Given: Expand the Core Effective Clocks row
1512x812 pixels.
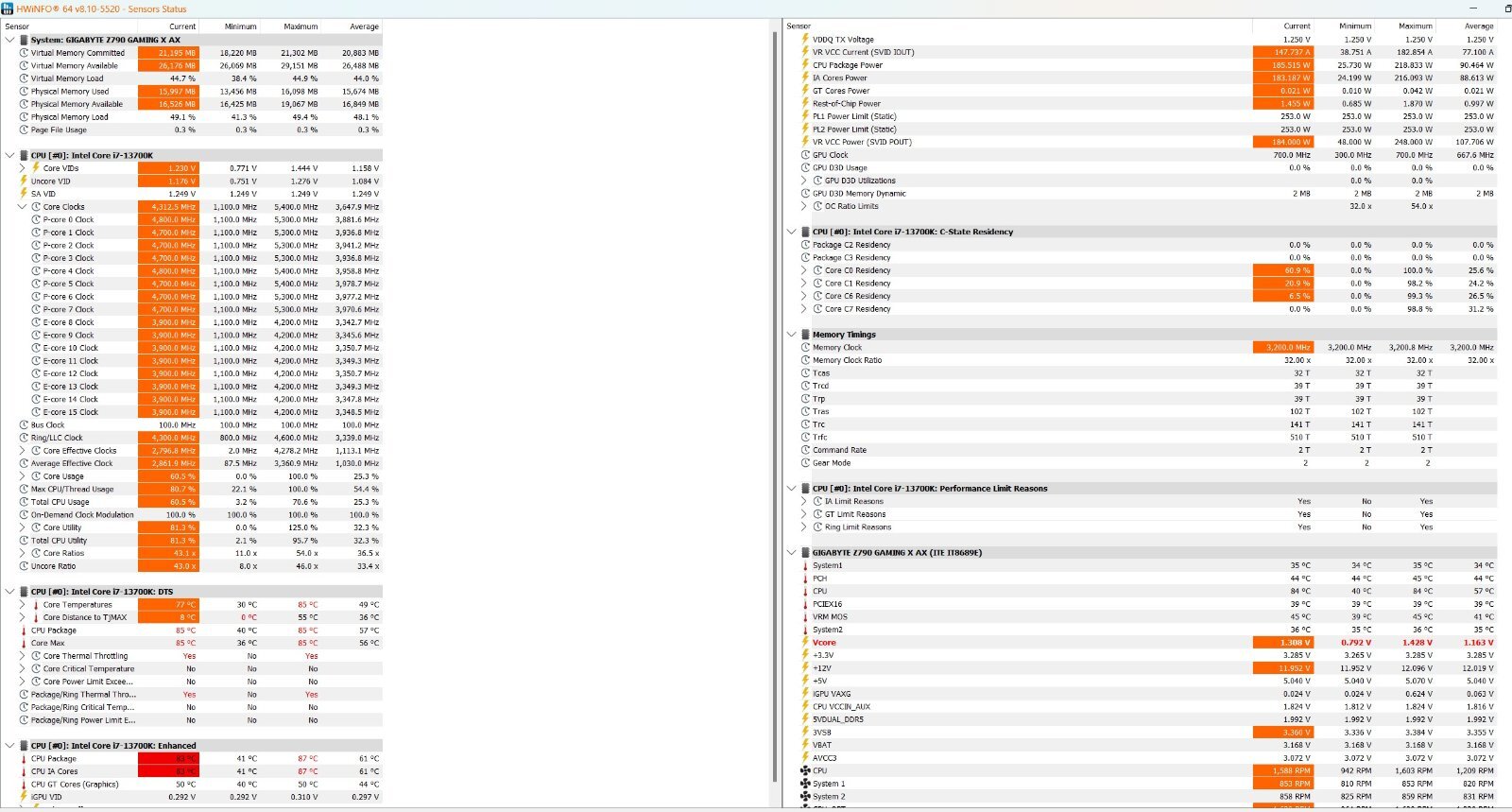Looking at the screenshot, I should [23, 451].
